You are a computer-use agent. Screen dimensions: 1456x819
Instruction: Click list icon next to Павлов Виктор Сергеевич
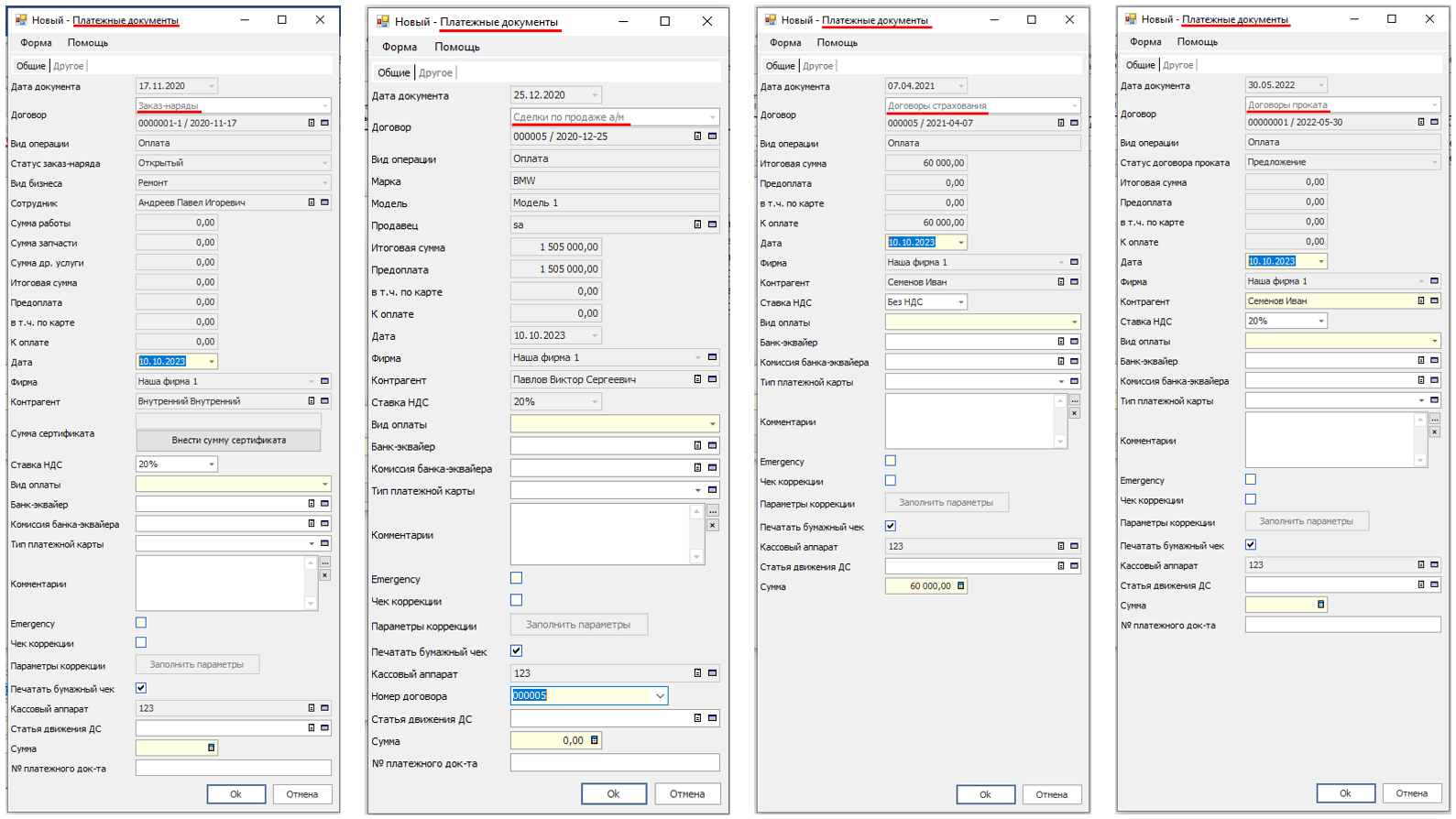(x=697, y=379)
